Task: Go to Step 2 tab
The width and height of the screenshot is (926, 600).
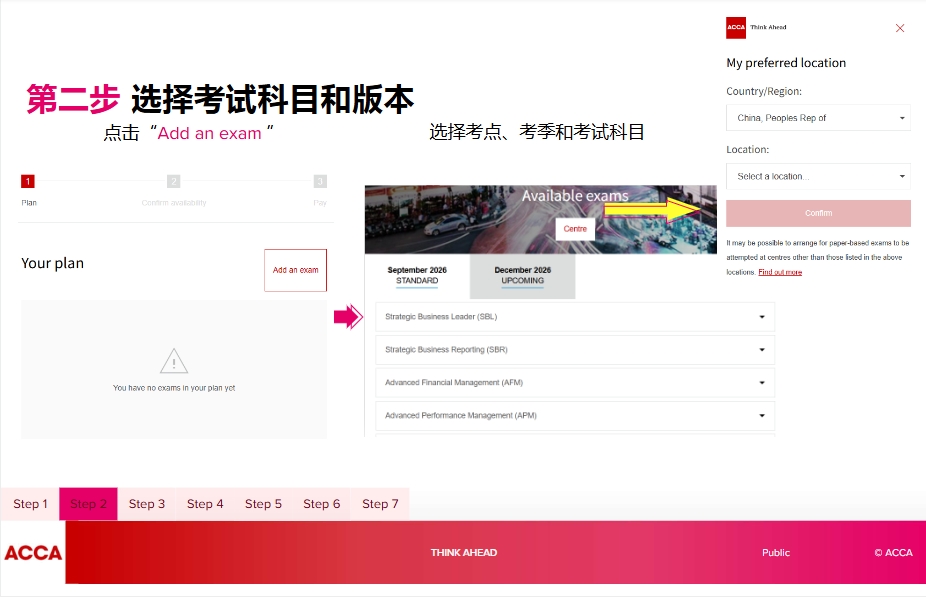Action: coord(89,504)
